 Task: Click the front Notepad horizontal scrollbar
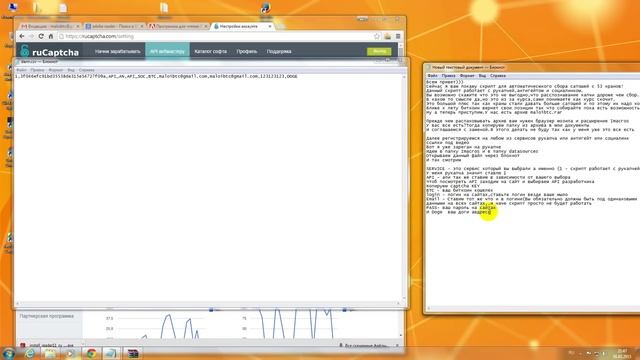208,304
